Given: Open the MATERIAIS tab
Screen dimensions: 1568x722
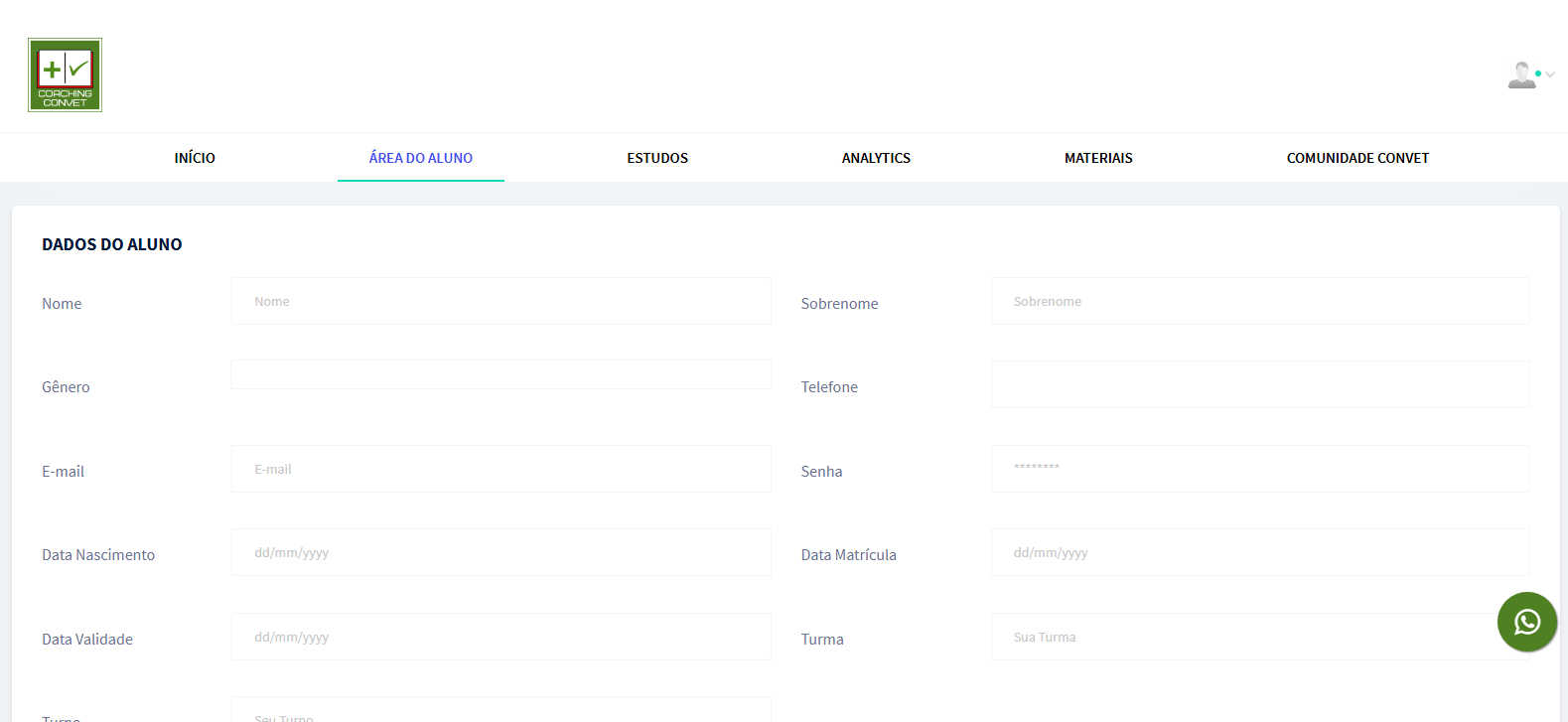Looking at the screenshot, I should pos(1098,158).
